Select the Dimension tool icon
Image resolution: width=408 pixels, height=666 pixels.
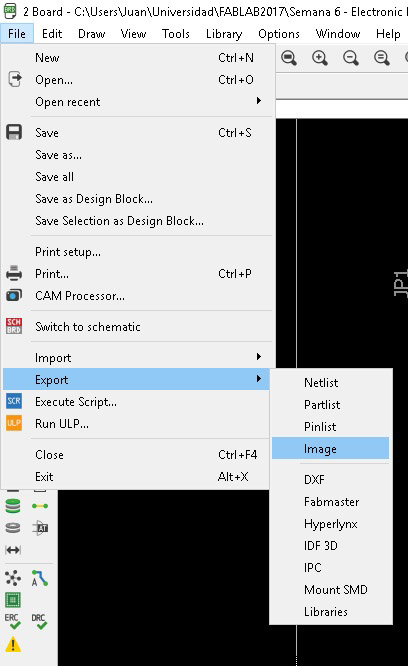click(13, 550)
